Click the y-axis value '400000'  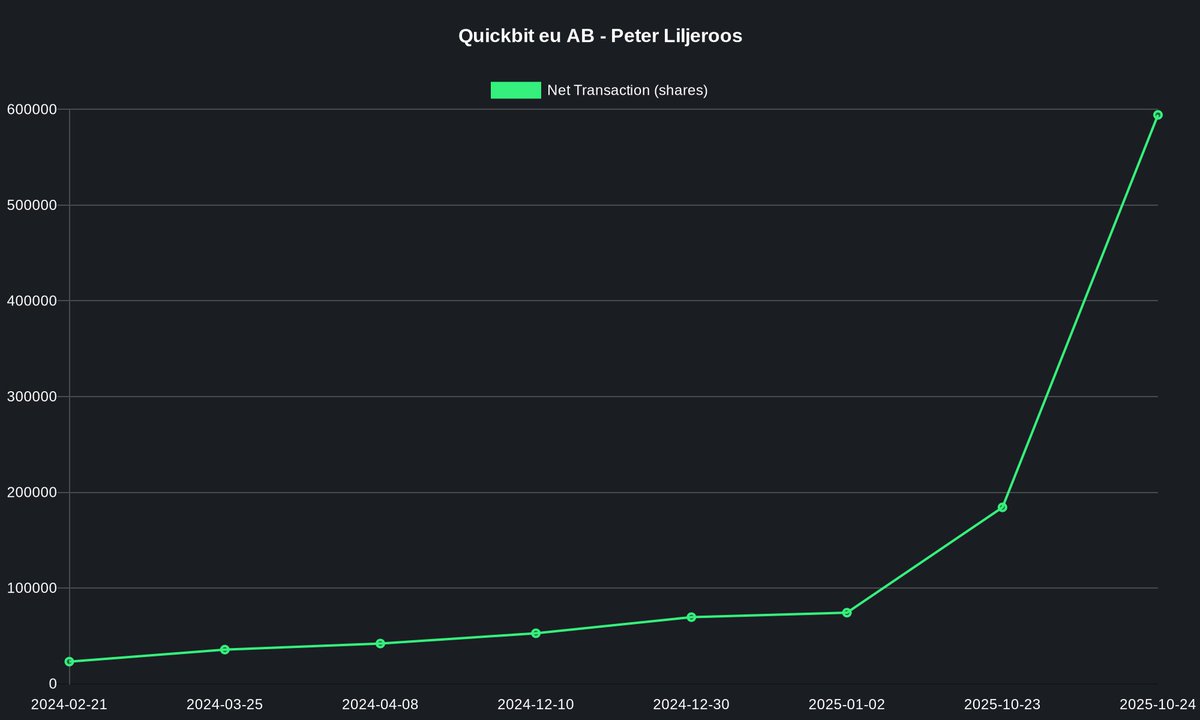(x=31, y=301)
